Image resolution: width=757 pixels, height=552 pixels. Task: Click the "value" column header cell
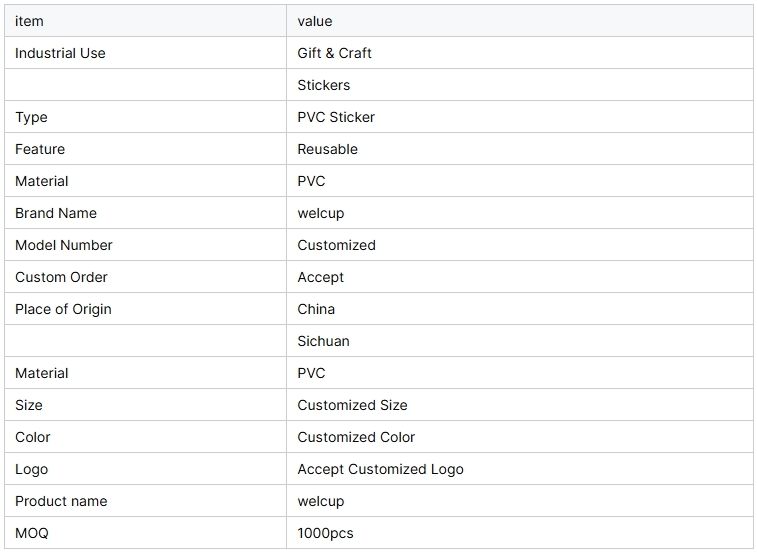tap(315, 21)
